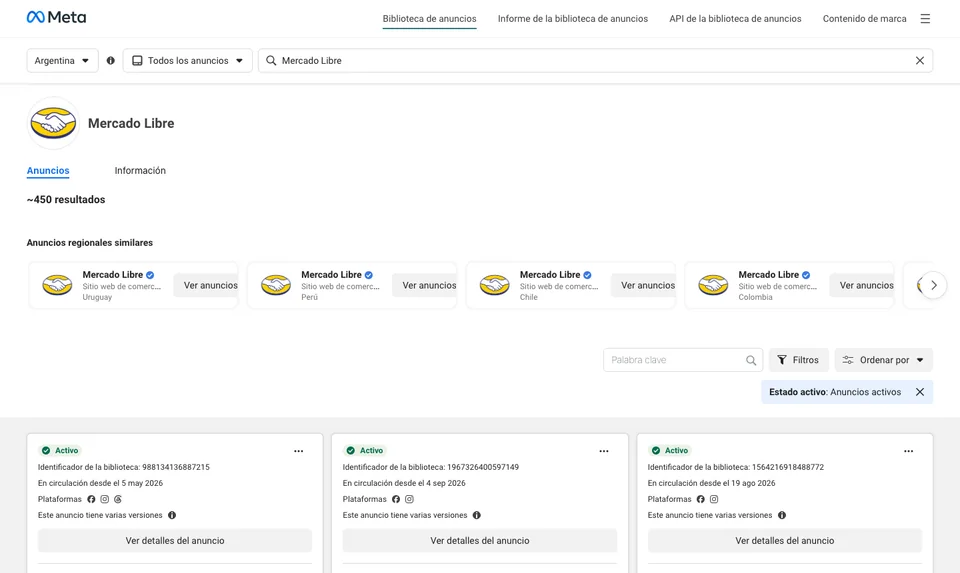Go to Informe de la biblioteca de anuncios
This screenshot has width=960, height=573.
coord(572,19)
